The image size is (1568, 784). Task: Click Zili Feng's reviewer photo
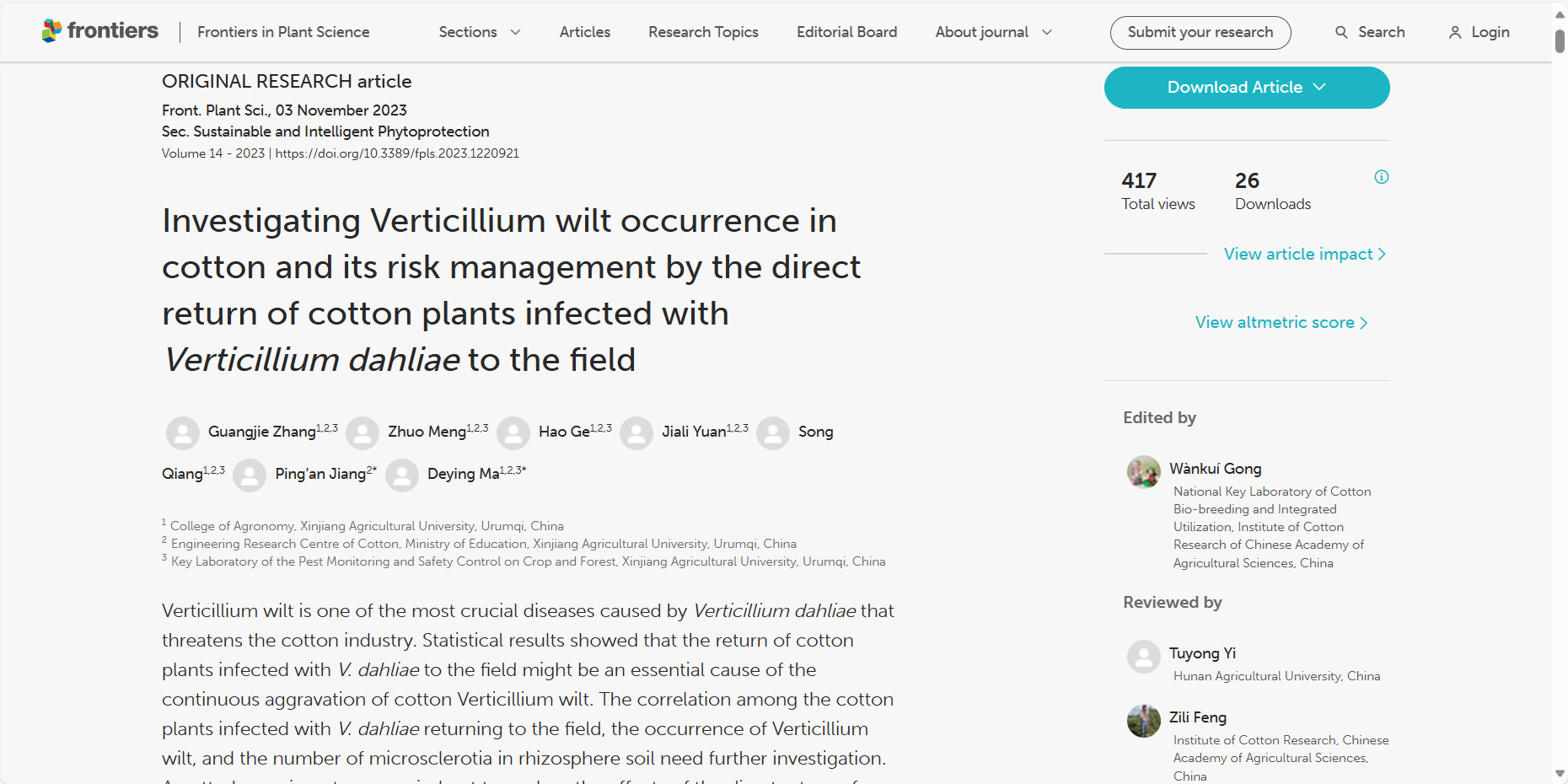pos(1144,721)
